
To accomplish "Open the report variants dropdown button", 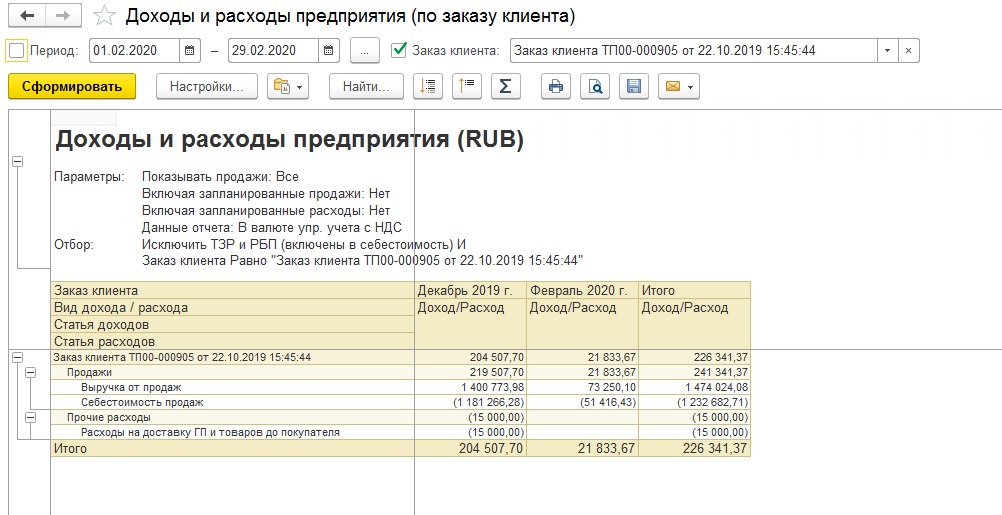I will click(x=288, y=87).
